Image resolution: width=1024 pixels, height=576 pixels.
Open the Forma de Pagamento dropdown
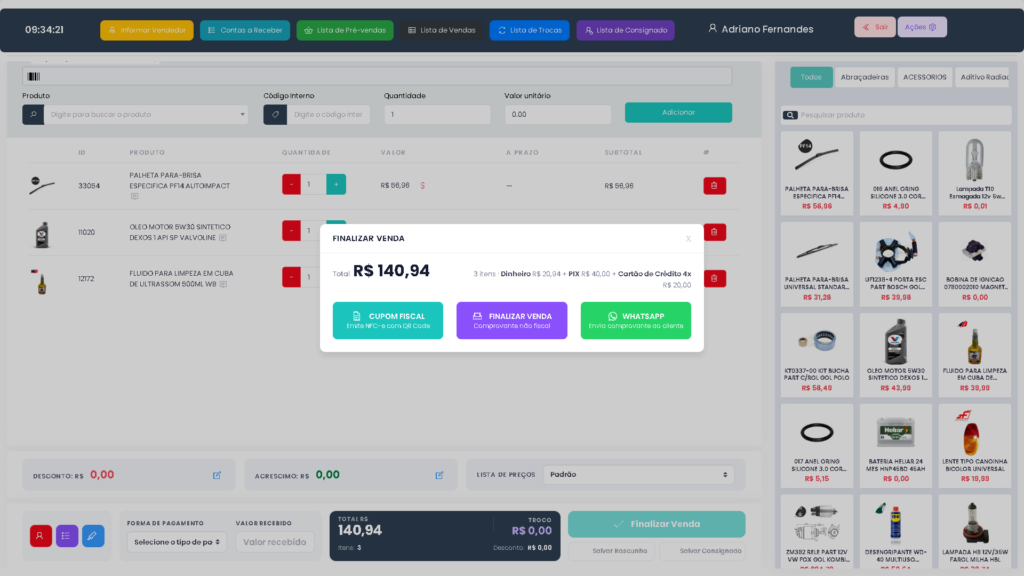click(176, 542)
